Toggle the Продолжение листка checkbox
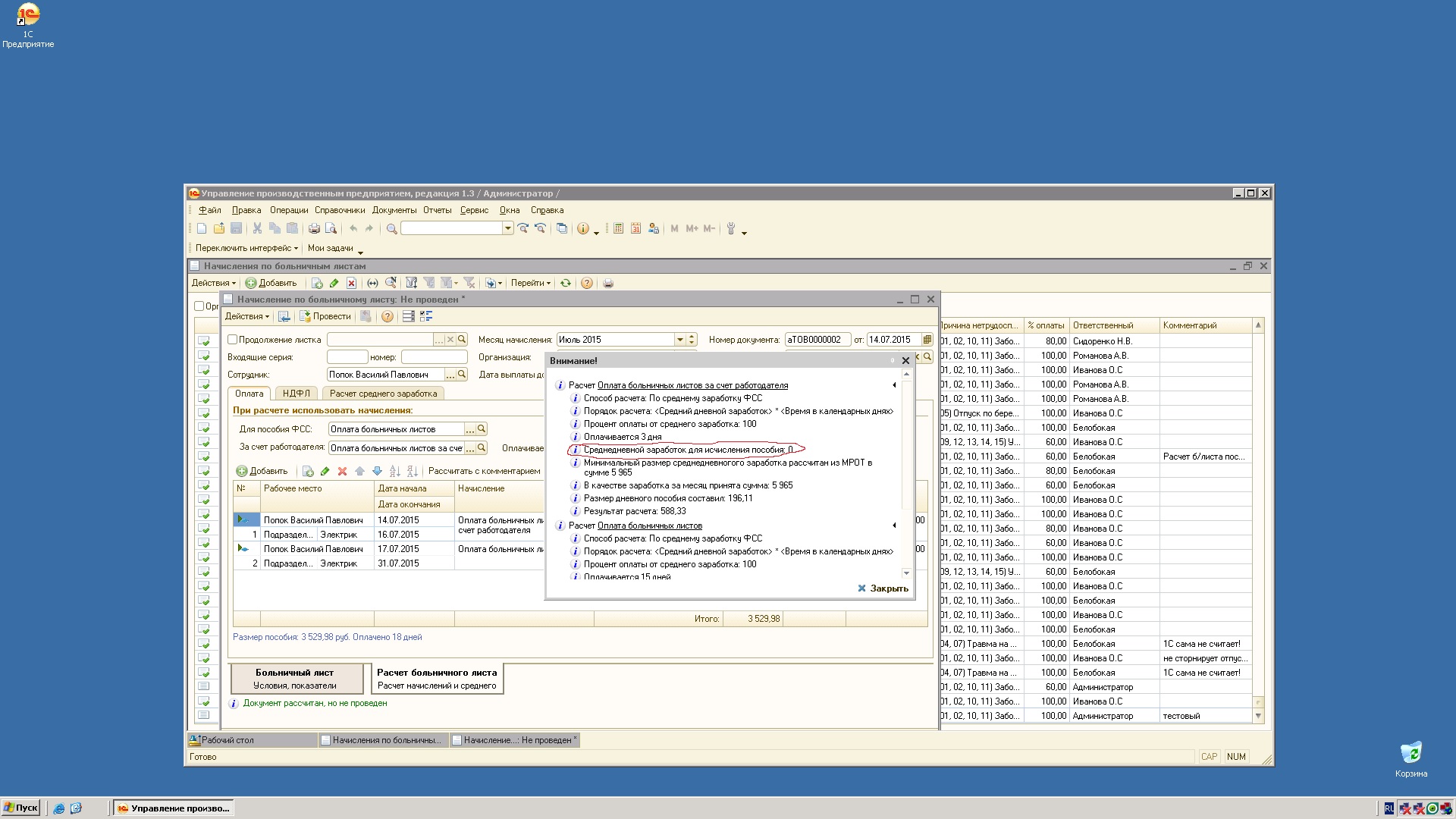1456x819 pixels. click(x=233, y=340)
